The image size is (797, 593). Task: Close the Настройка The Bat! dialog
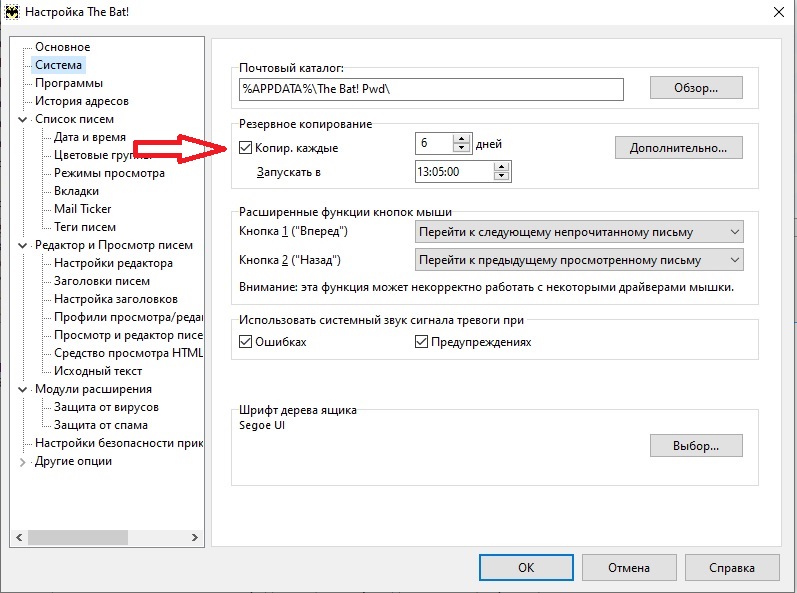tap(778, 12)
